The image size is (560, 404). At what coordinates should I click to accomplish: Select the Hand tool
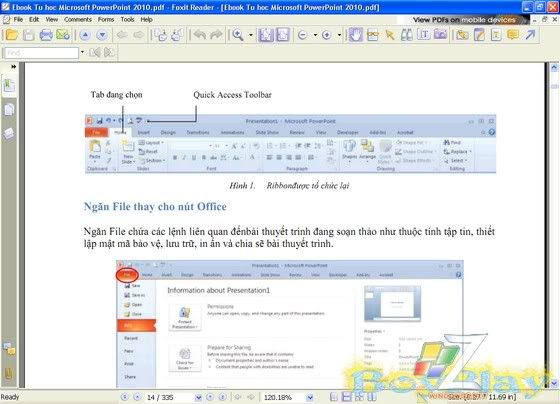pyautogui.click(x=355, y=35)
